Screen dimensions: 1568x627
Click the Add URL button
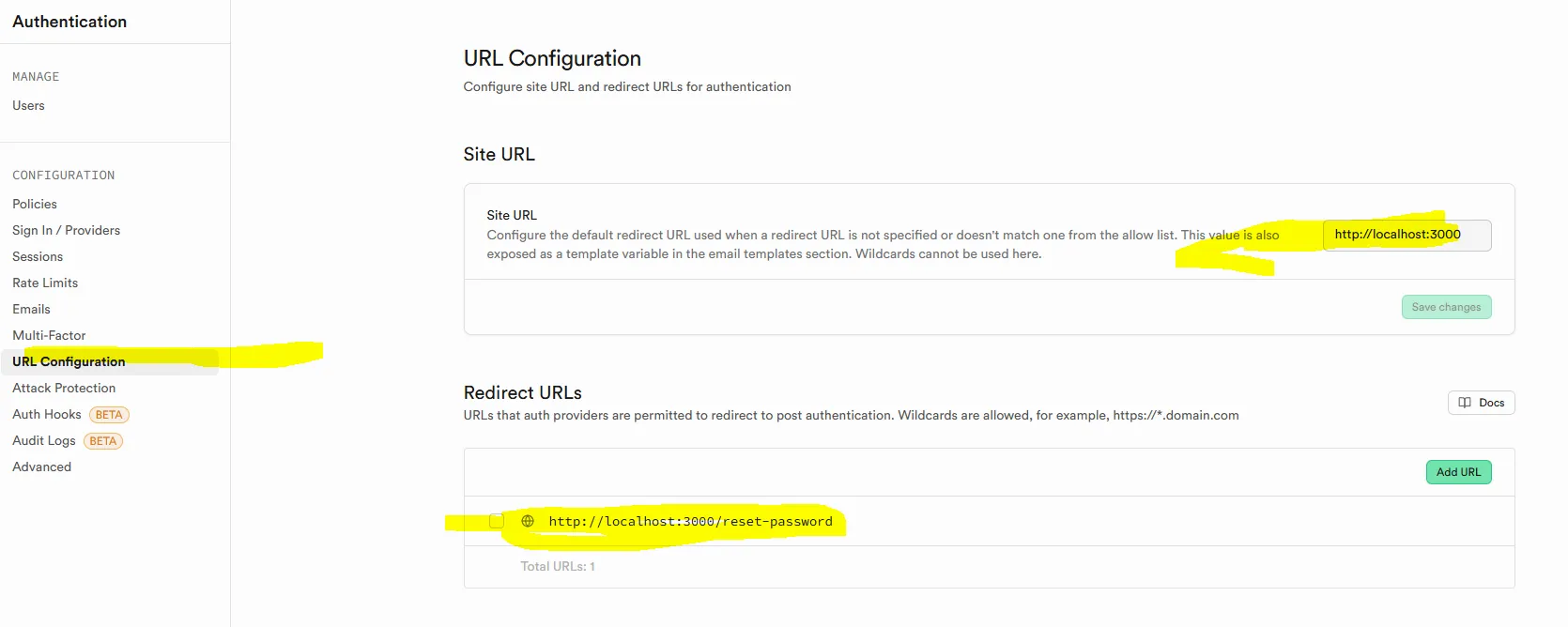pos(1457,472)
